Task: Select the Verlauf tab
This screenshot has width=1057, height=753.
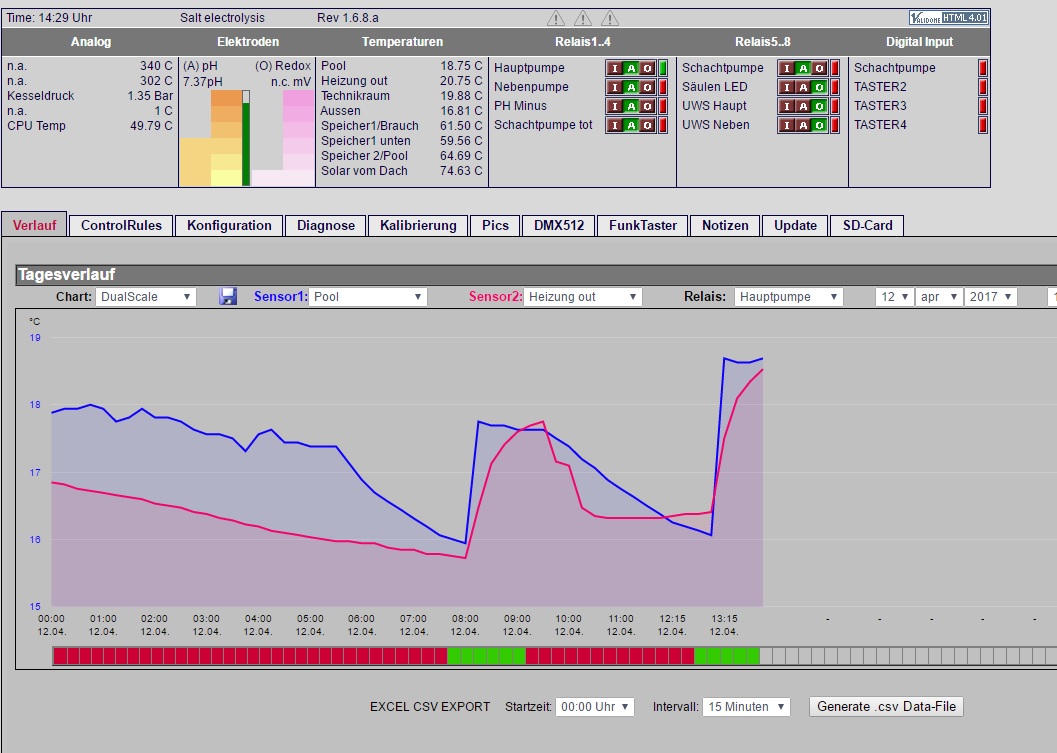Action: coord(34,225)
